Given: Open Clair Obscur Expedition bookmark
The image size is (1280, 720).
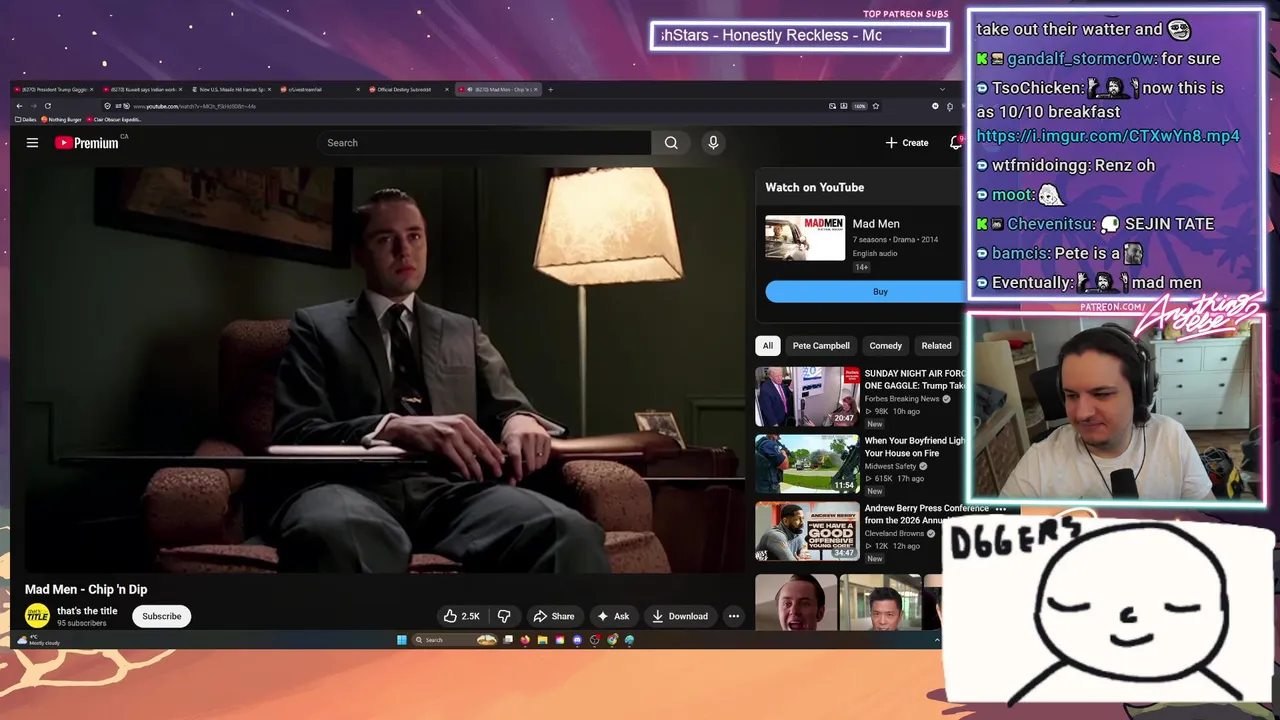Looking at the screenshot, I should pos(113,120).
